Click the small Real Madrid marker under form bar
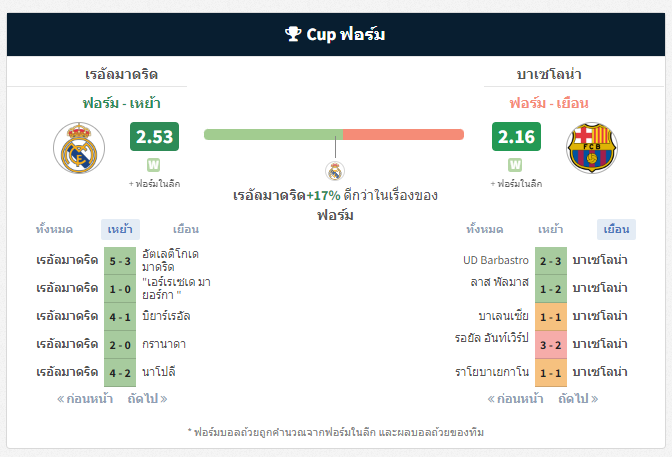This screenshot has width=672, height=457. click(335, 171)
